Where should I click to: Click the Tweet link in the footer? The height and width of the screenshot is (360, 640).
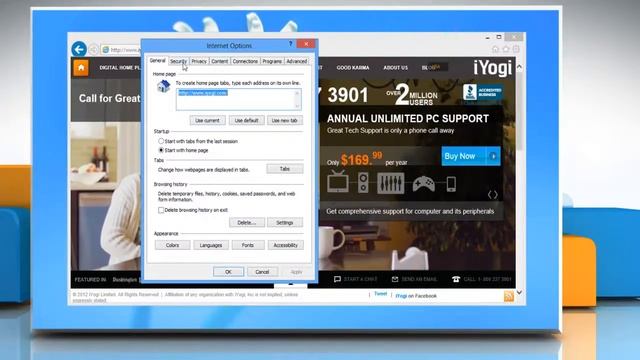[x=380, y=293]
